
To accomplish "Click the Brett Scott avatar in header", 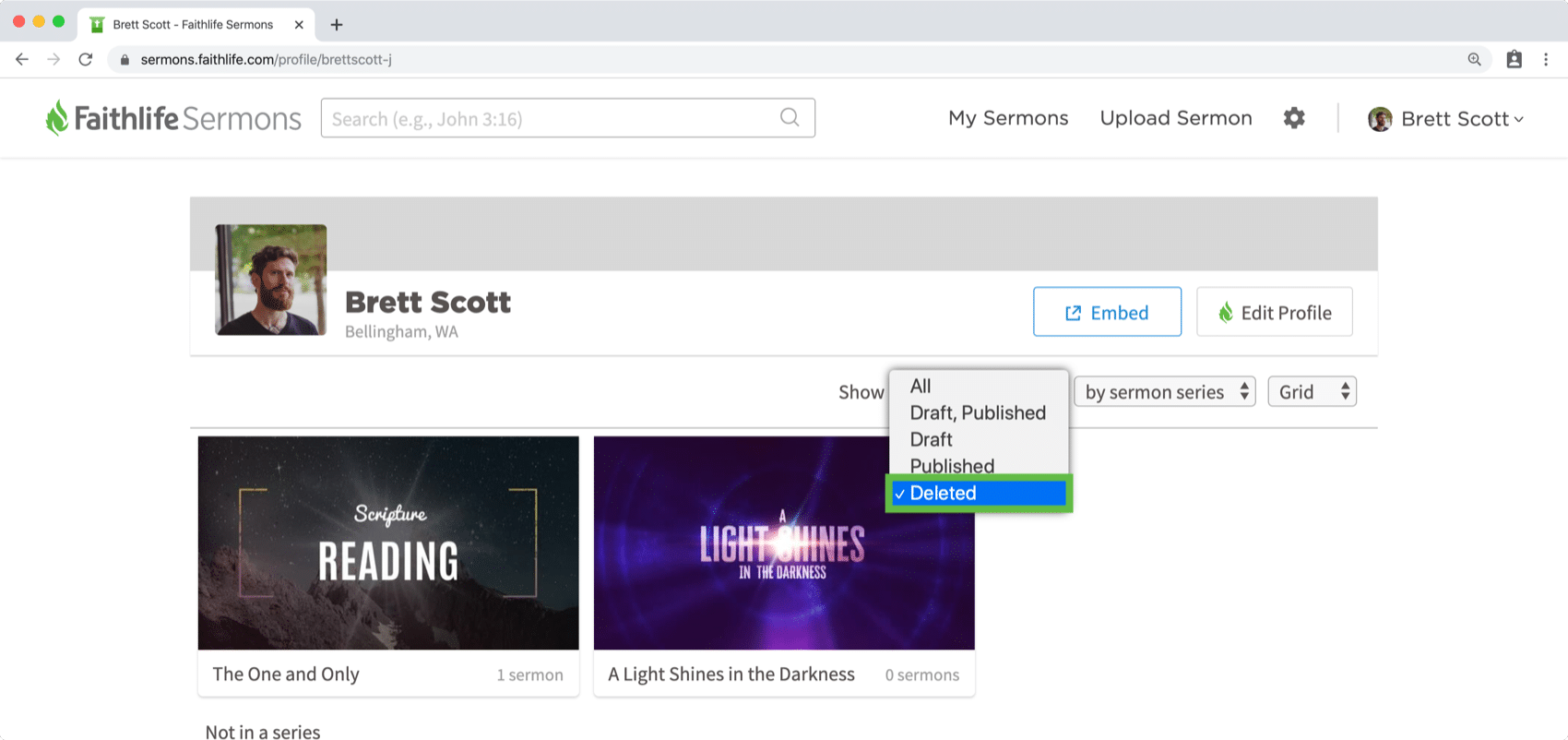I will tap(1380, 119).
